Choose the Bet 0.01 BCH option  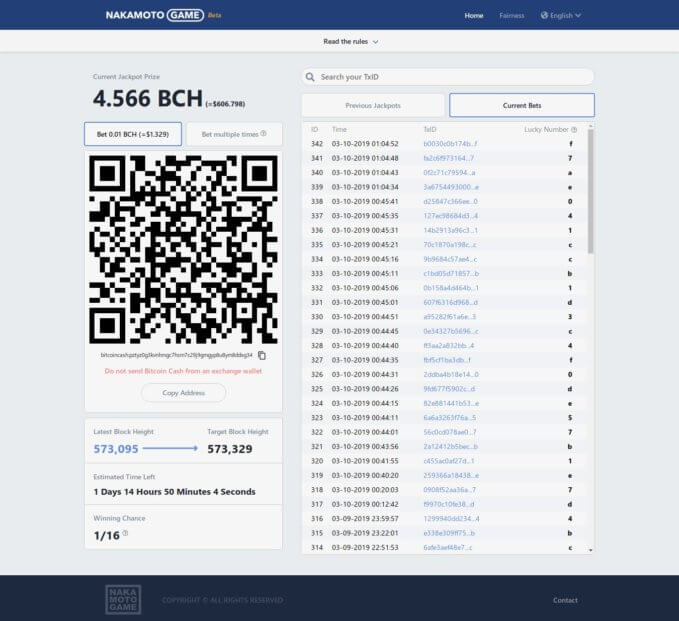click(133, 134)
